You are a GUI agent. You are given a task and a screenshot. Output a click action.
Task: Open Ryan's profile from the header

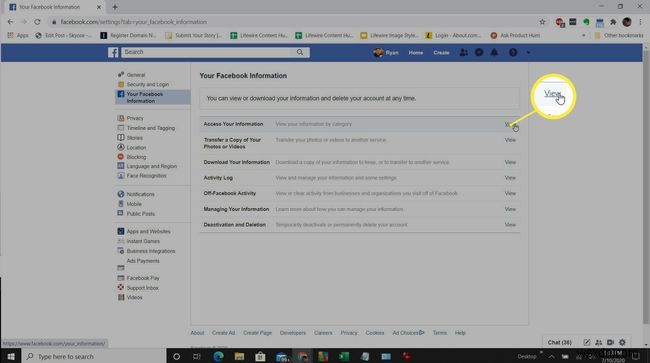[x=386, y=53]
